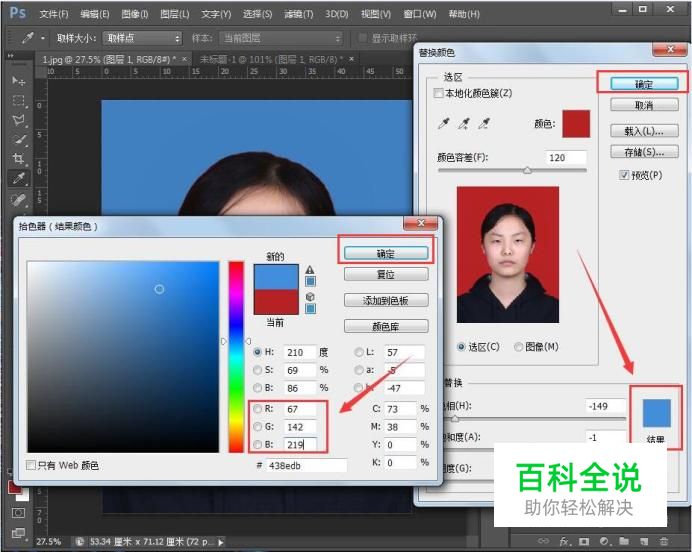The height and width of the screenshot is (552, 692).
Task: Click the Delete Layer trash icon
Action: [663, 541]
